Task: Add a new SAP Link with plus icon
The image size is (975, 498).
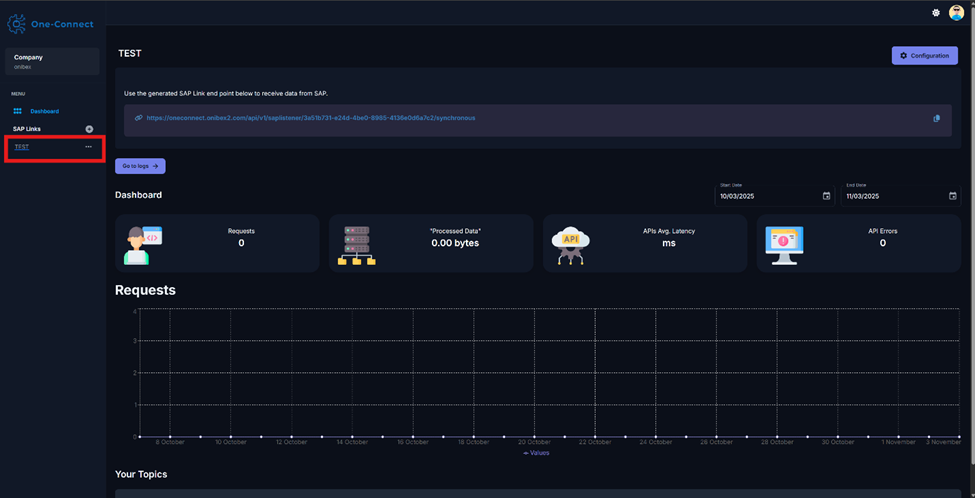Action: tap(89, 129)
